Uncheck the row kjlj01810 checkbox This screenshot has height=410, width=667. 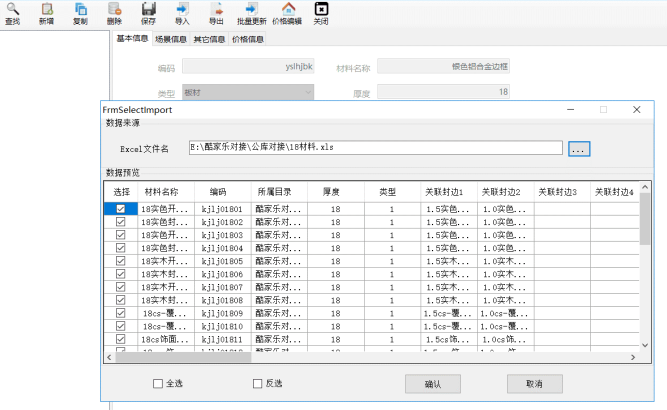[121, 326]
